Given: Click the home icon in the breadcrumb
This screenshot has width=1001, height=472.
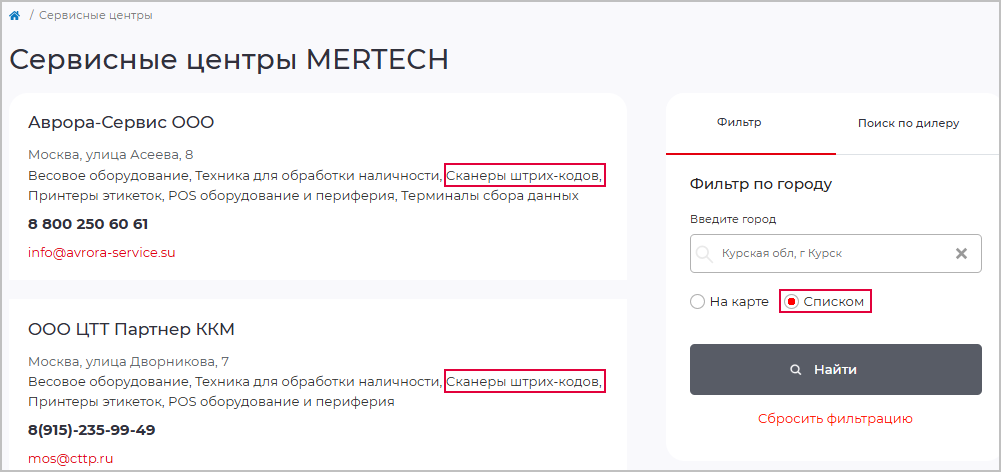Looking at the screenshot, I should (15, 16).
